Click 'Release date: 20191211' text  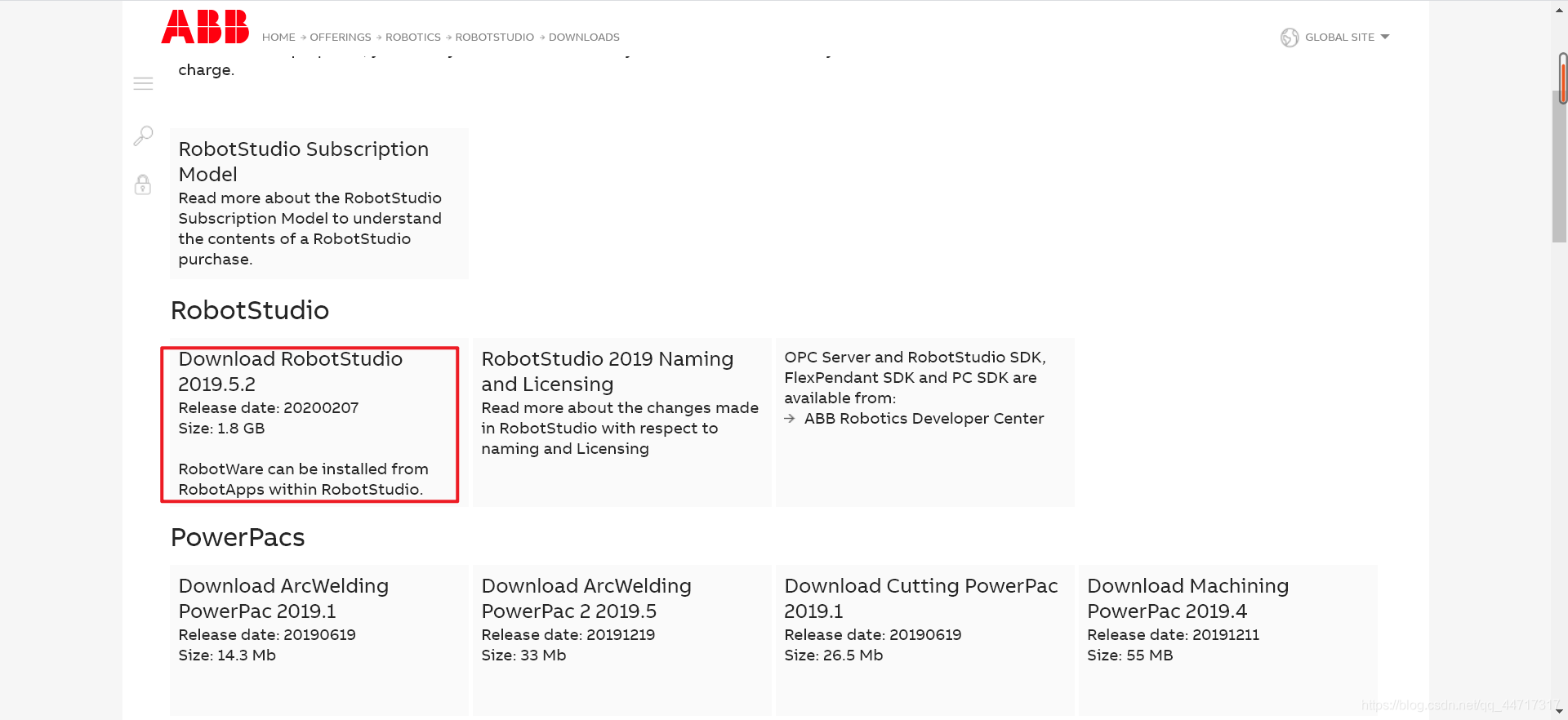[1174, 635]
